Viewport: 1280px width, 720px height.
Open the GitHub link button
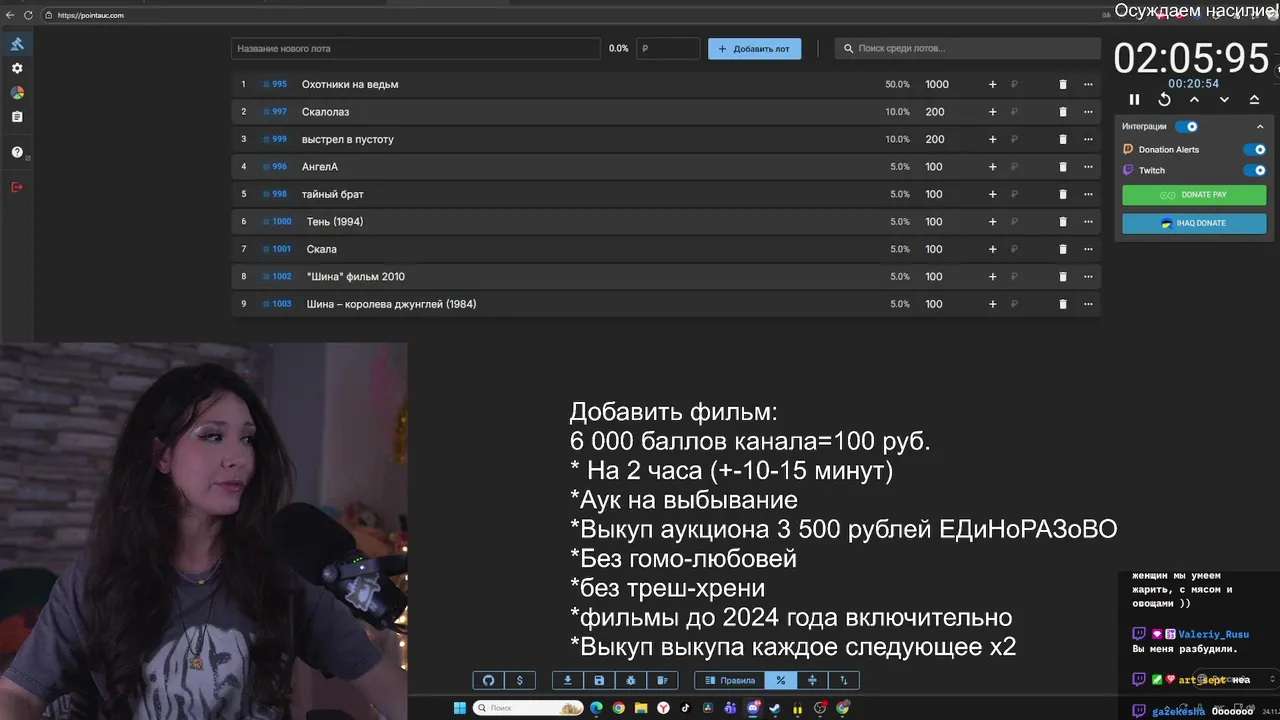[489, 680]
